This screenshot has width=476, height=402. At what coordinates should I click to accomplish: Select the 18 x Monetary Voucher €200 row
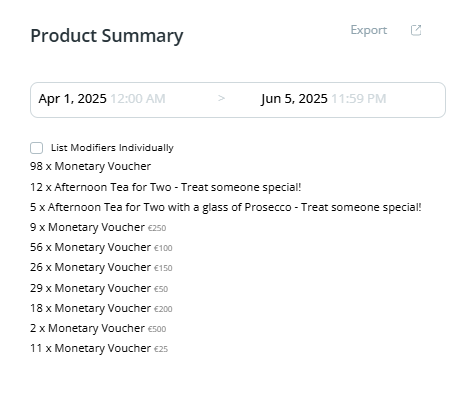[x=101, y=308]
